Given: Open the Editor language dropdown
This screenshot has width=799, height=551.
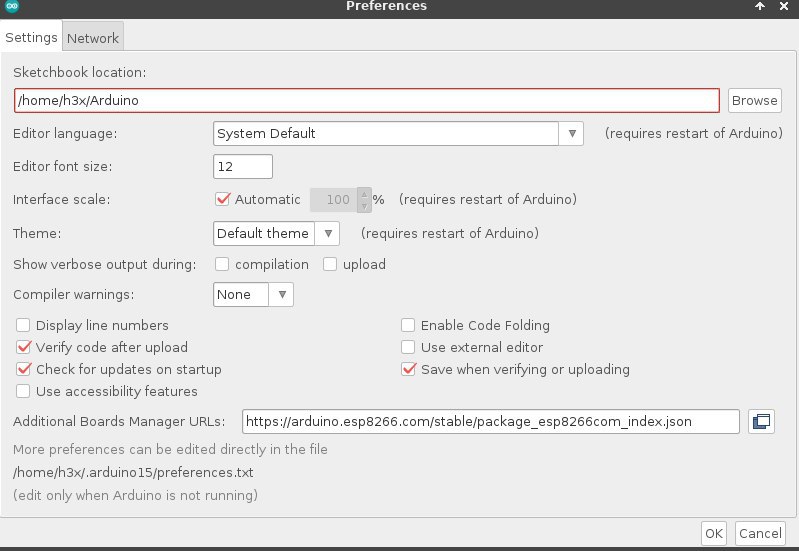Looking at the screenshot, I should [x=398, y=134].
